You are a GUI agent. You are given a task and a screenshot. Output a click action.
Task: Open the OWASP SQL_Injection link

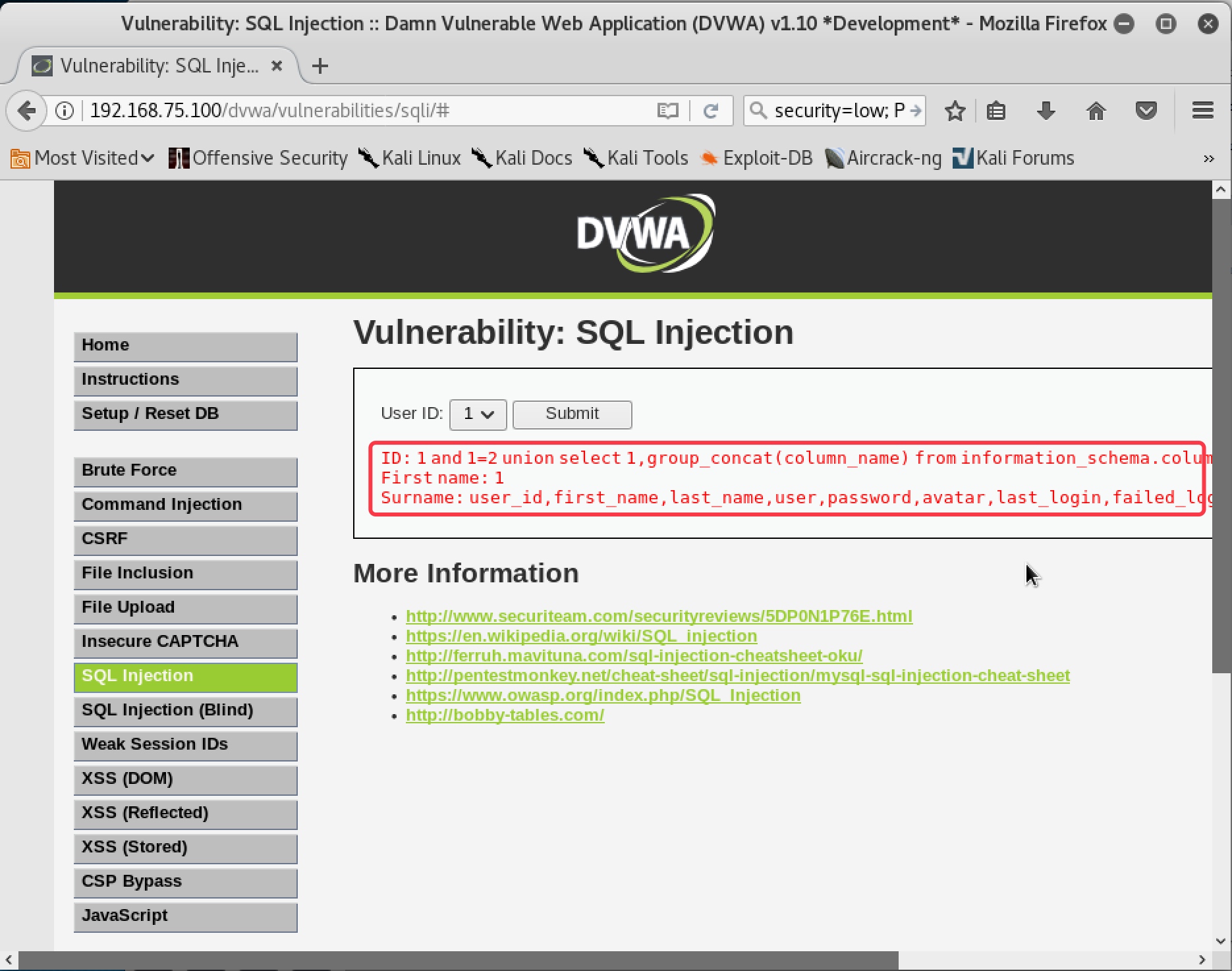pyautogui.click(x=603, y=695)
